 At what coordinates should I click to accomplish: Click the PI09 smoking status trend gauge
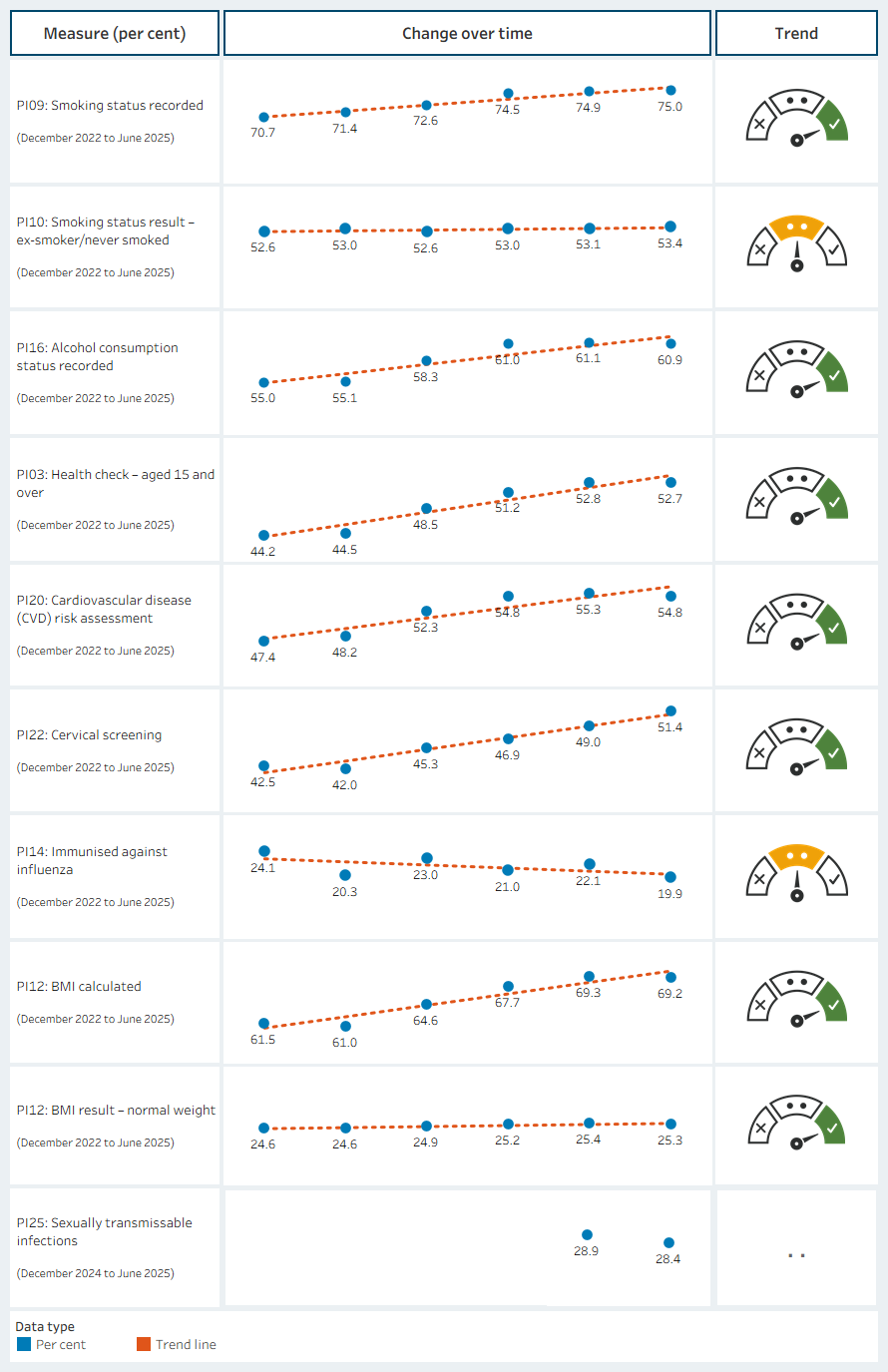coord(796,119)
